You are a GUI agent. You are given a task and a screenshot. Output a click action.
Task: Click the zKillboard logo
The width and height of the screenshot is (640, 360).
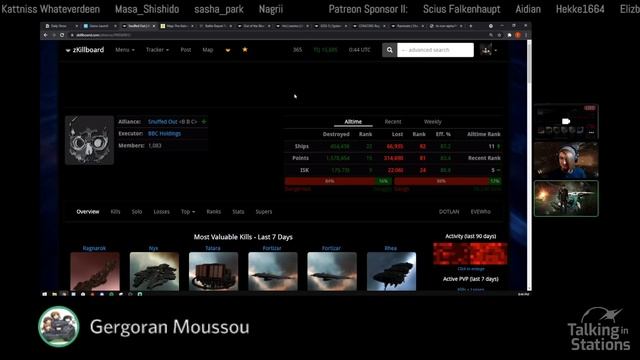point(85,50)
